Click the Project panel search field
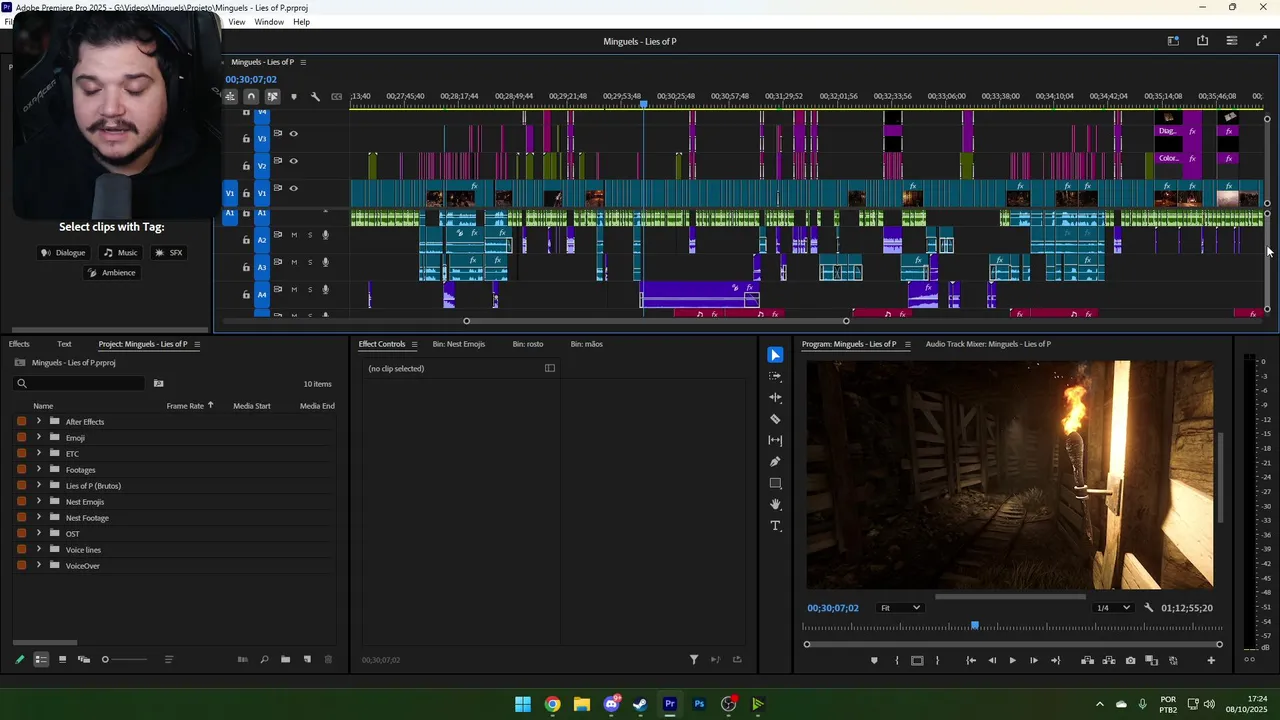This screenshot has height=720, width=1280. tap(80, 383)
